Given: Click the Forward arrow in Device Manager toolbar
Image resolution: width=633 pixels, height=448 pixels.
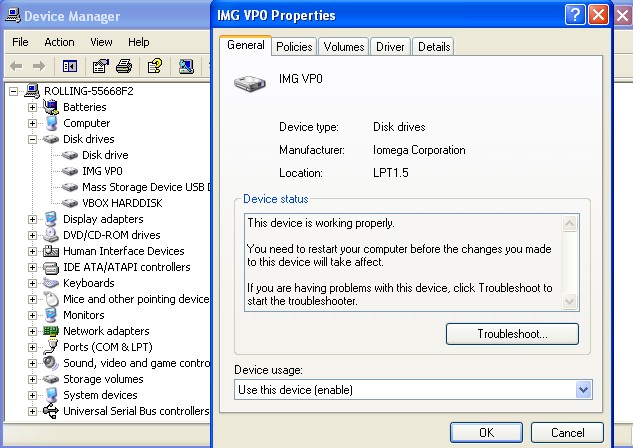Looking at the screenshot, I should 39,66.
